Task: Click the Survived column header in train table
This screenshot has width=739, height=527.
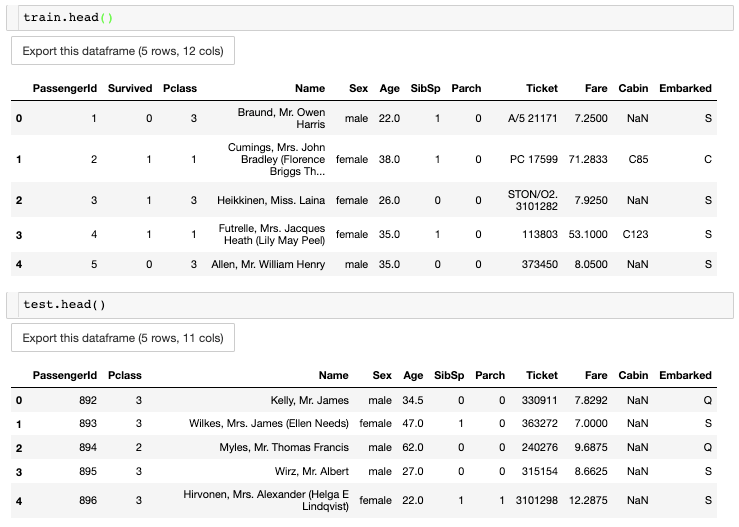Action: (130, 89)
